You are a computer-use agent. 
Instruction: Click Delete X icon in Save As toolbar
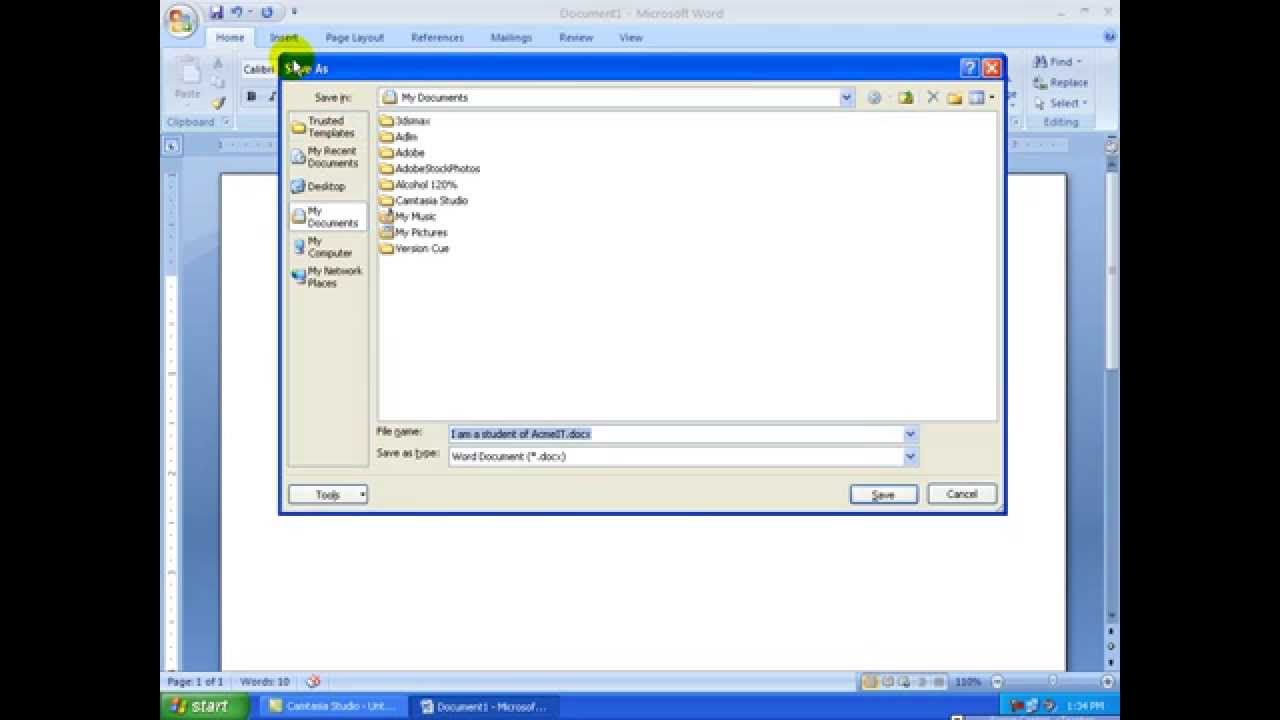coord(933,97)
